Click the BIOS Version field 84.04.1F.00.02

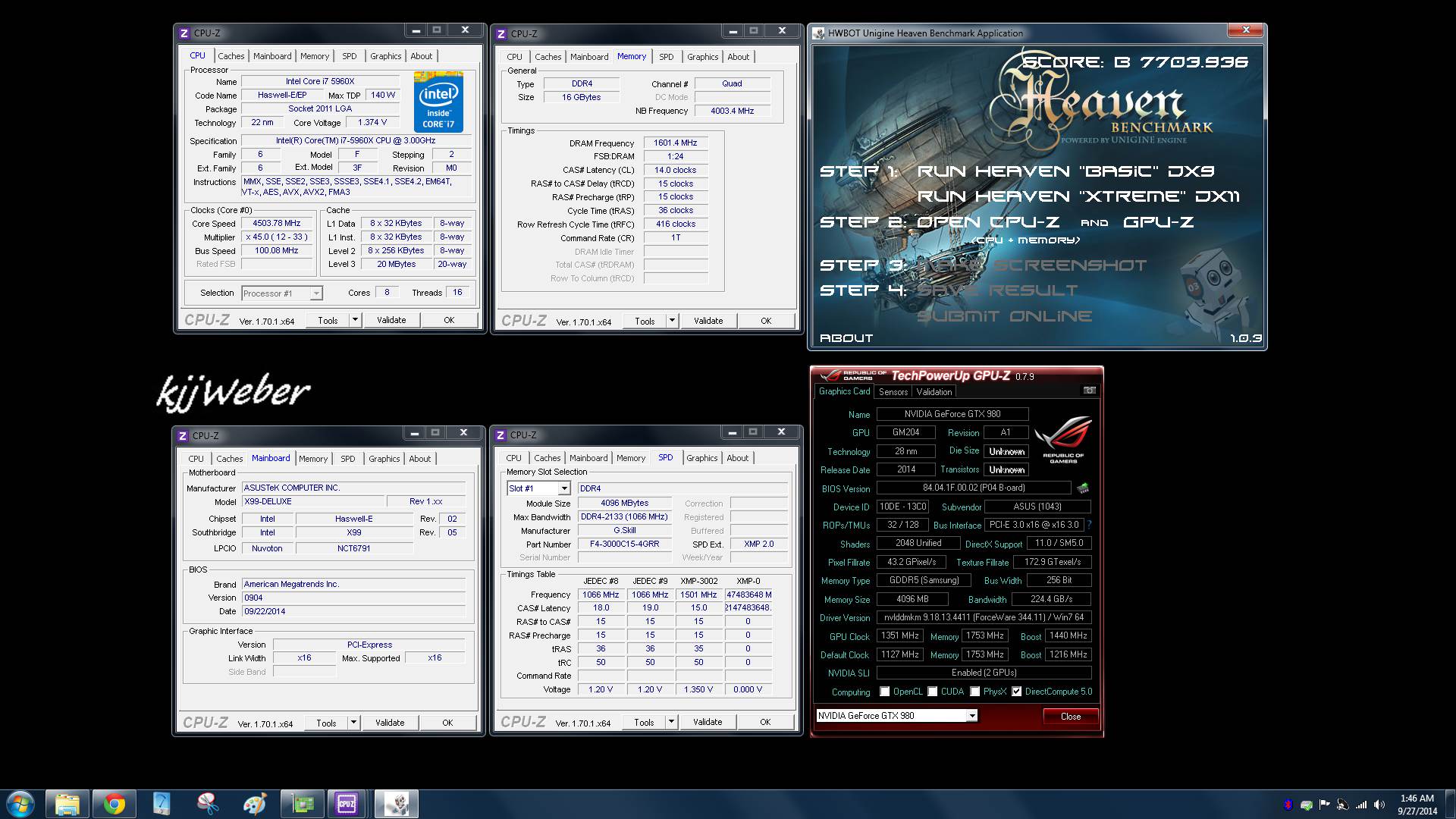[974, 488]
